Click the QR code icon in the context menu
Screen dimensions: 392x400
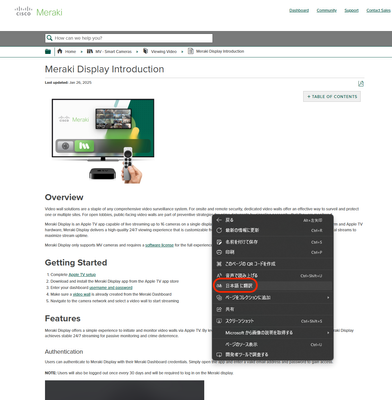click(219, 264)
